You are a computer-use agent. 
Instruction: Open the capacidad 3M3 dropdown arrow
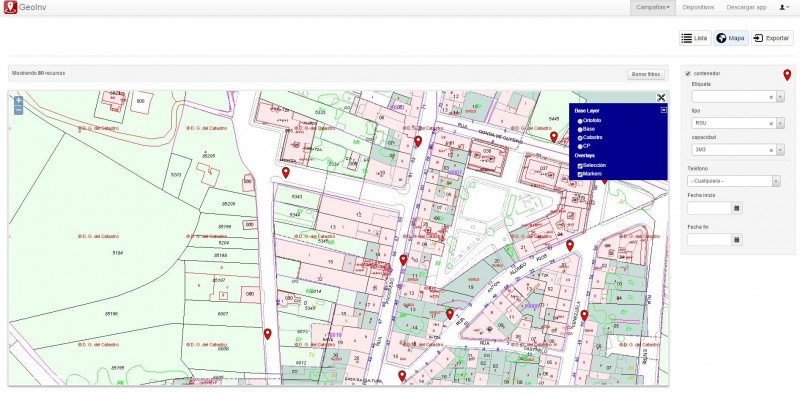780,150
